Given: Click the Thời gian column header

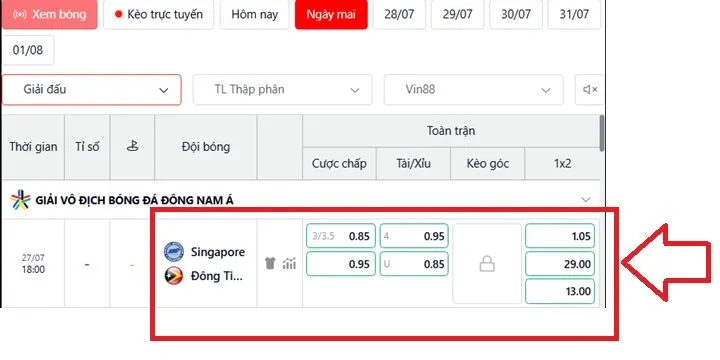Looking at the screenshot, I should coord(33,147).
